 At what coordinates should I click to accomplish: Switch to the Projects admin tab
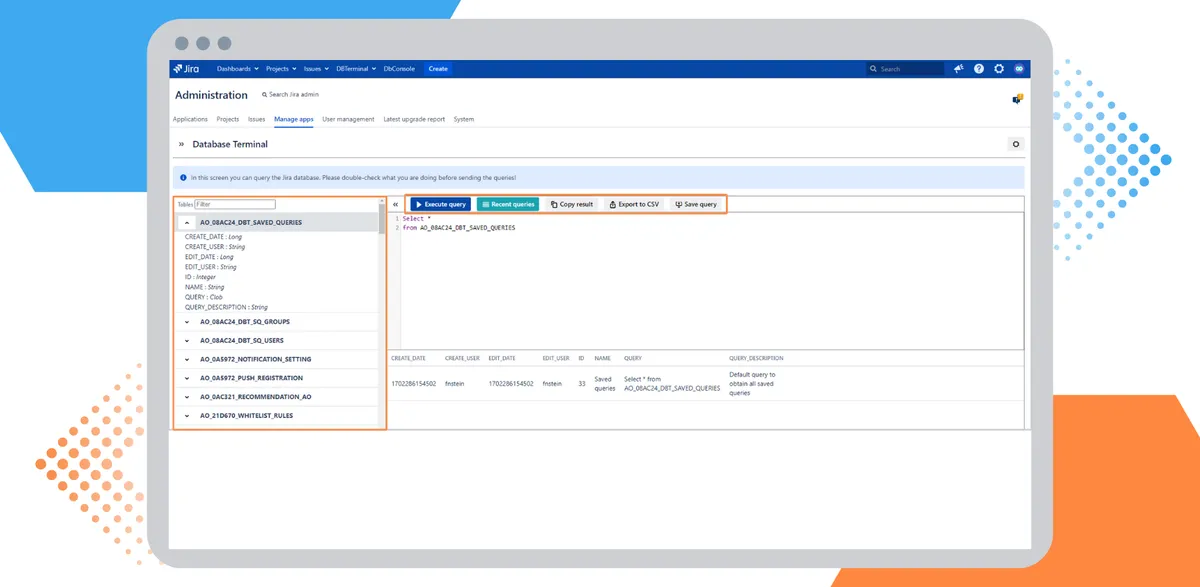228,119
